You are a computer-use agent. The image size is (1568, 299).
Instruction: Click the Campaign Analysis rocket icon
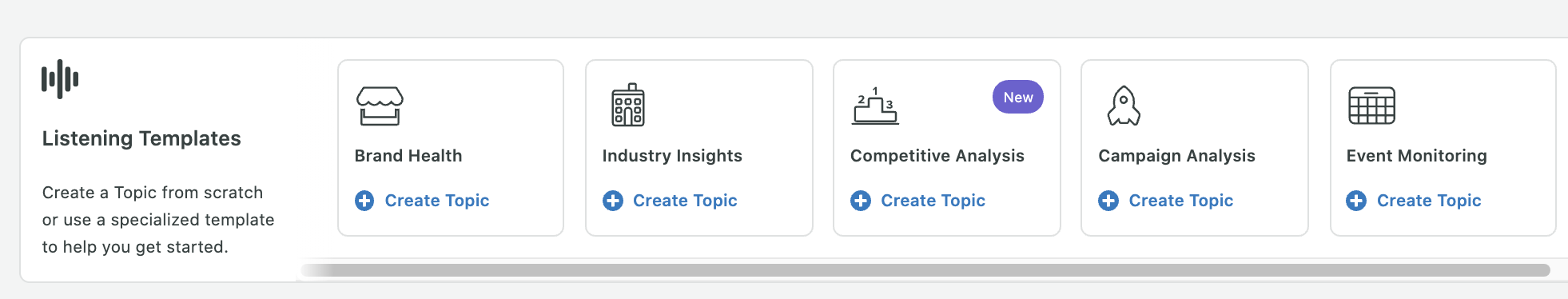1124,106
